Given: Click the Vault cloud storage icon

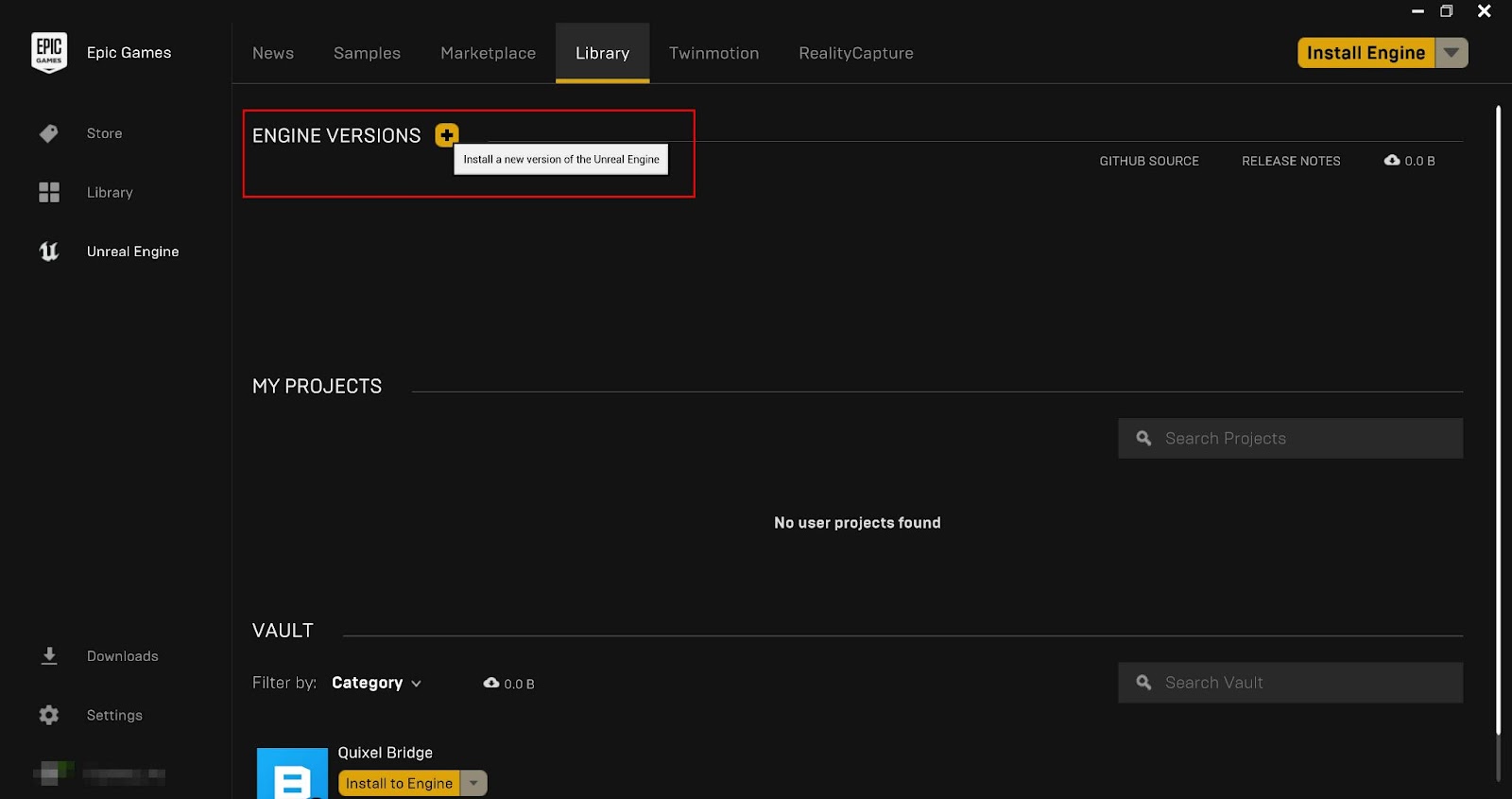Looking at the screenshot, I should (x=491, y=683).
